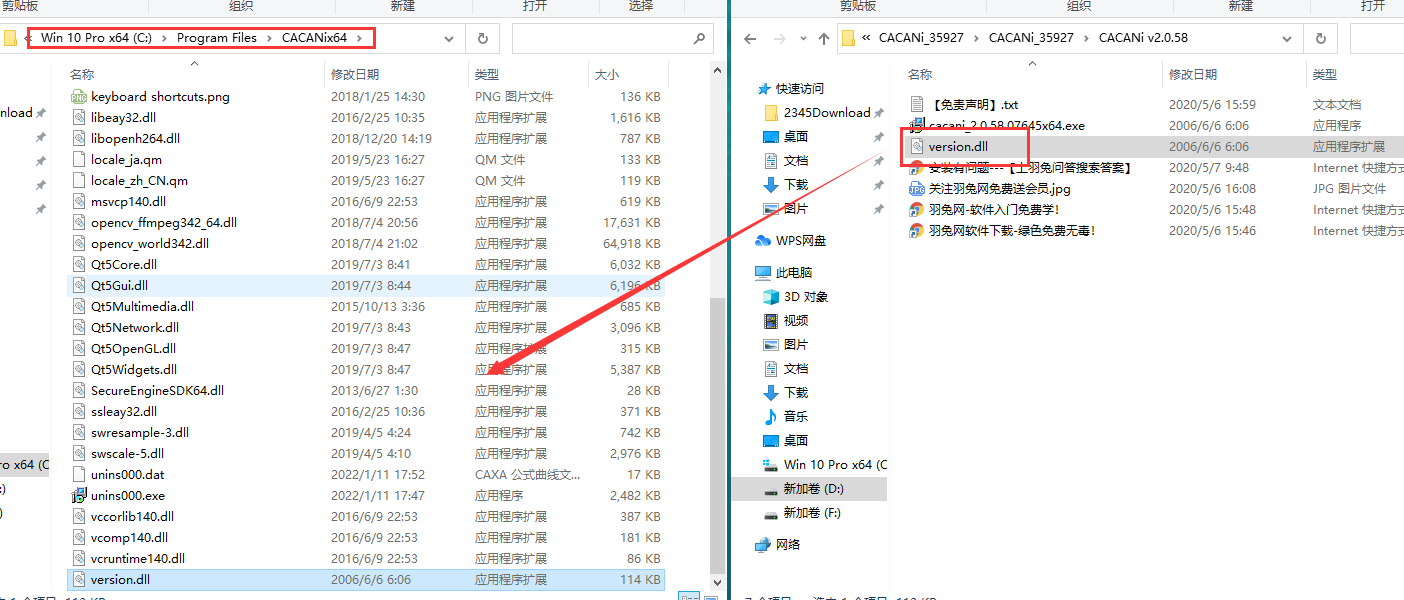Open recent locations dropdown beside Forward arrow
The height and width of the screenshot is (600, 1404).
coord(801,39)
